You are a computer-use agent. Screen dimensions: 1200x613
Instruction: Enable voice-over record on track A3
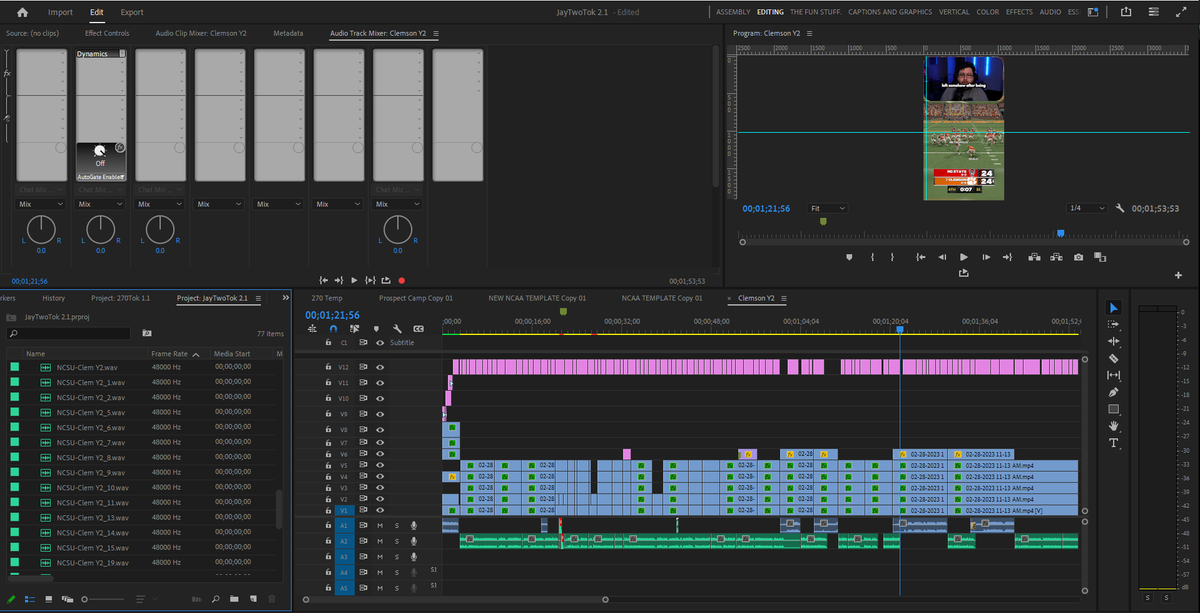point(413,557)
